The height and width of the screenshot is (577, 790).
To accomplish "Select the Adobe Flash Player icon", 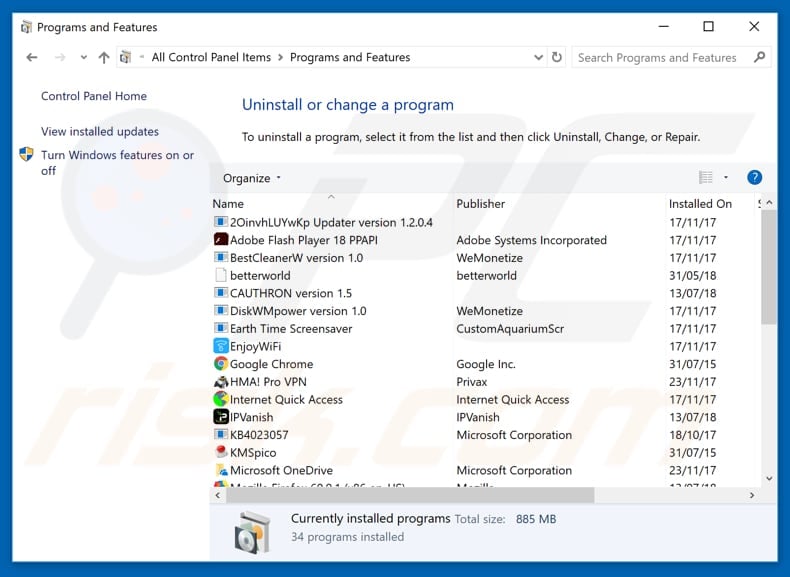I will (221, 239).
